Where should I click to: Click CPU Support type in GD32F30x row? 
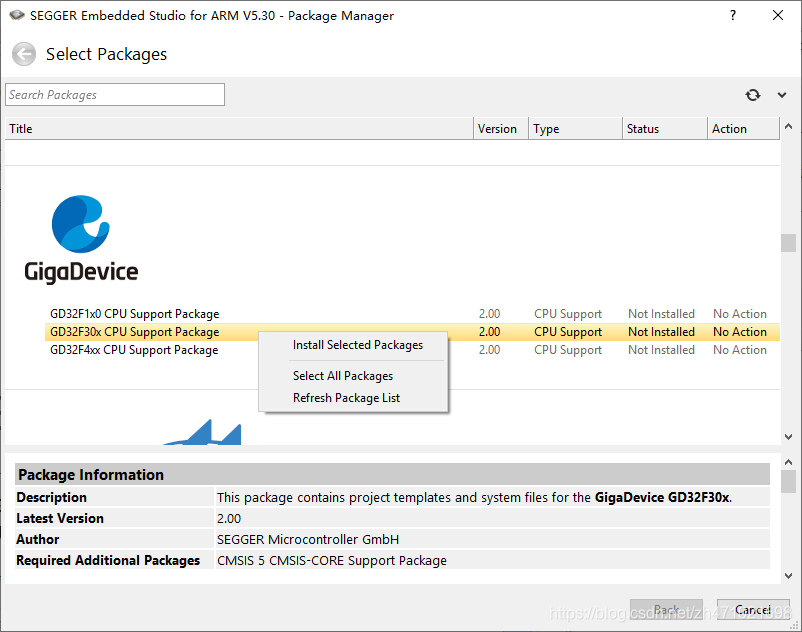coord(568,332)
